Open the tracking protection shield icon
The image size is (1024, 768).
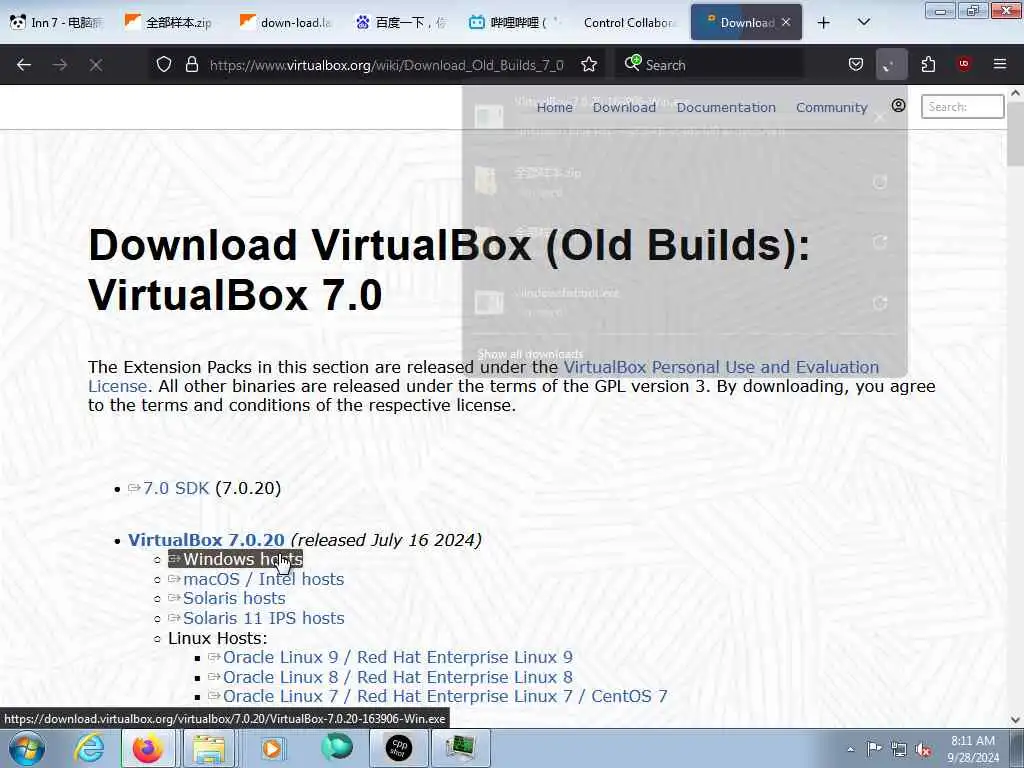(164, 64)
